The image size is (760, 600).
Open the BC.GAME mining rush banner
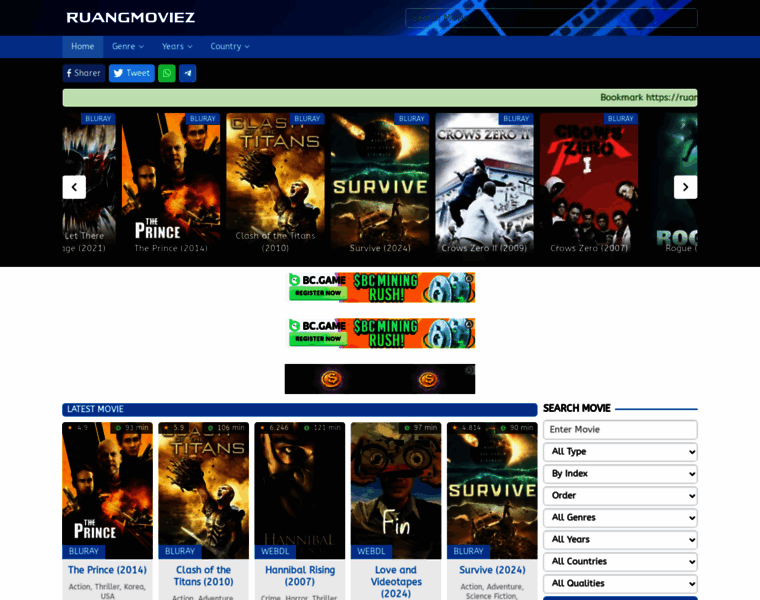[x=380, y=287]
